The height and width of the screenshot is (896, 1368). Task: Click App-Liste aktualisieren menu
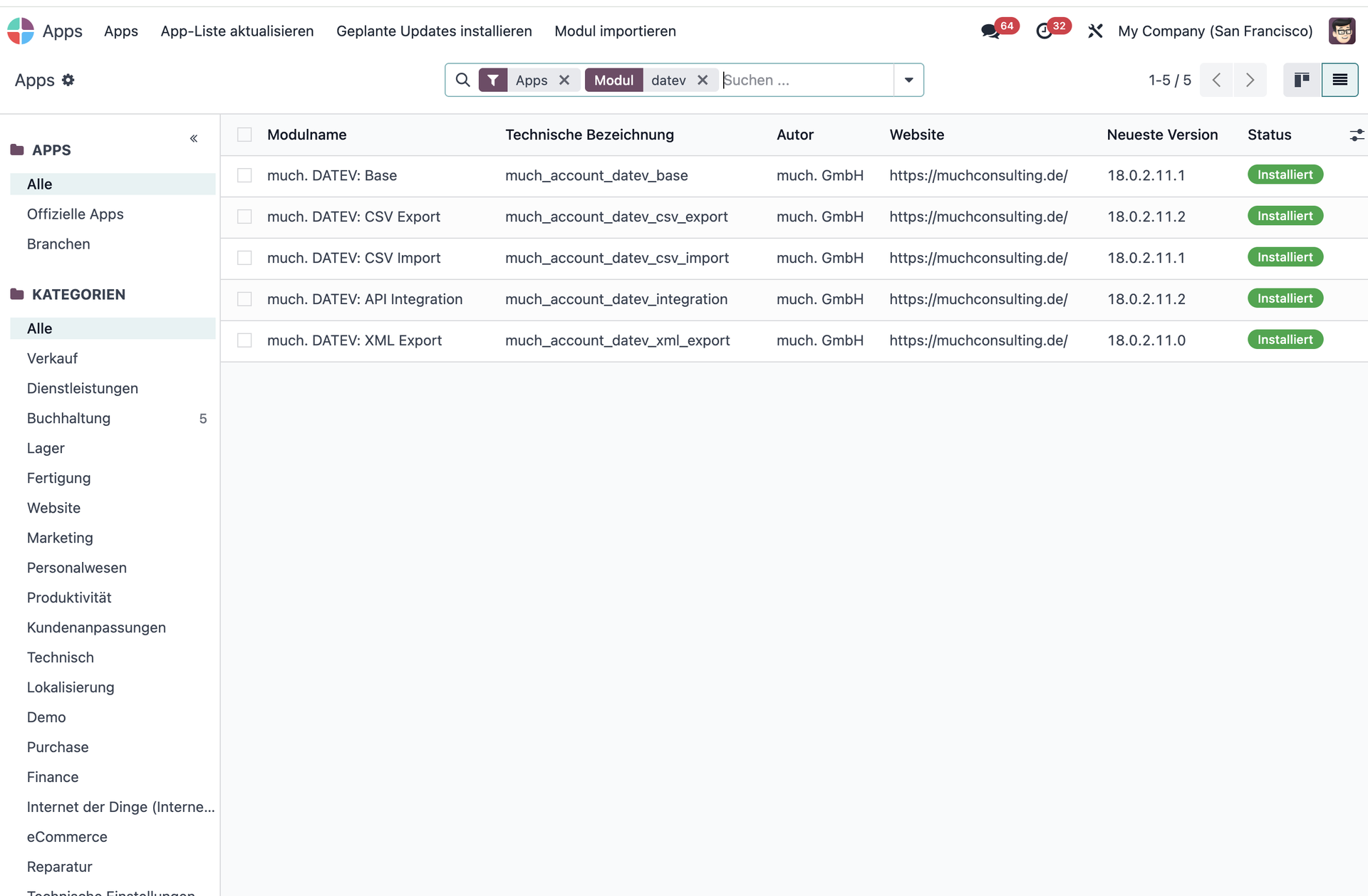pos(237,31)
